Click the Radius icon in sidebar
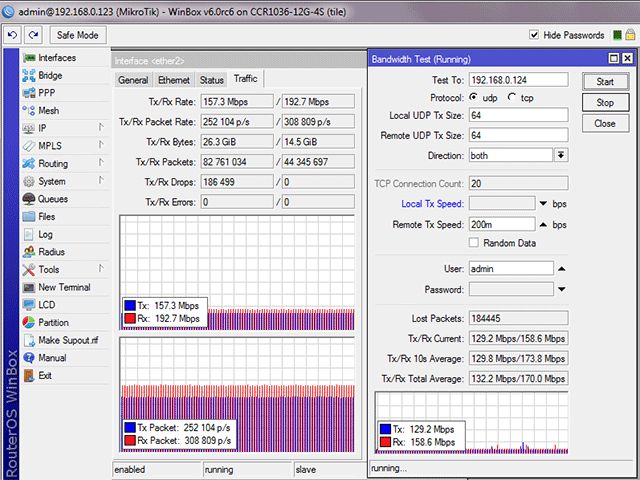Viewport: 640px width, 480px height. (28, 252)
